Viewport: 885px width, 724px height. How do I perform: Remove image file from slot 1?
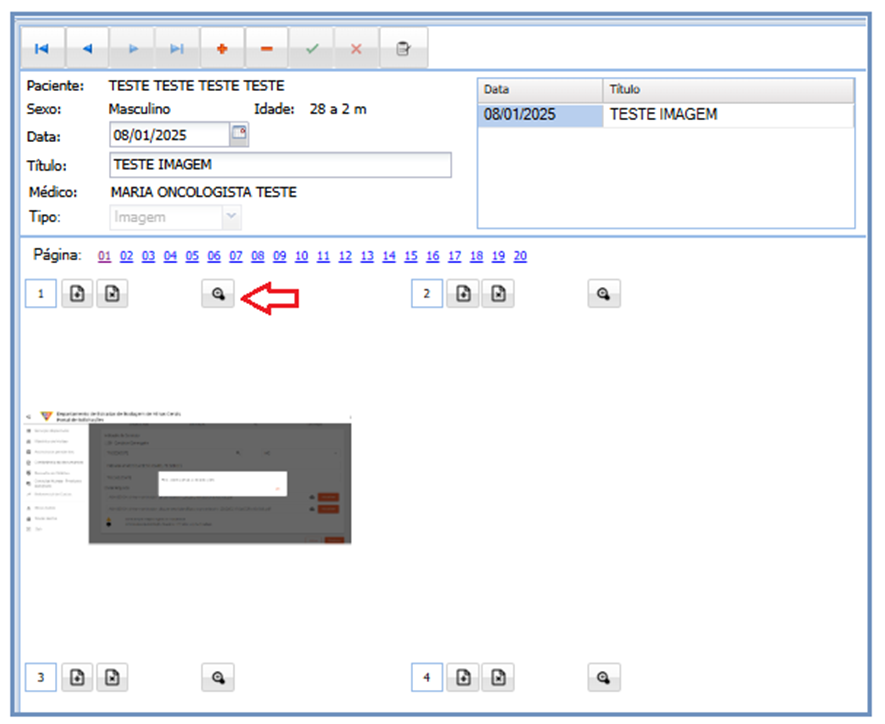pyautogui.click(x=112, y=293)
